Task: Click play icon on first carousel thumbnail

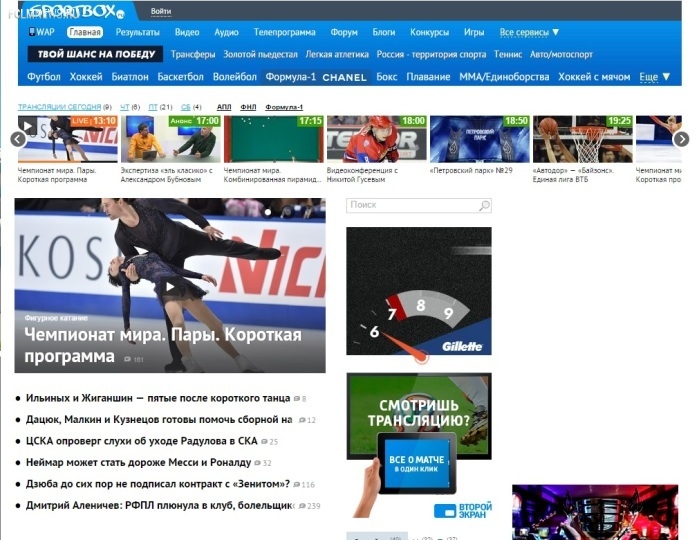Action: pos(28,126)
